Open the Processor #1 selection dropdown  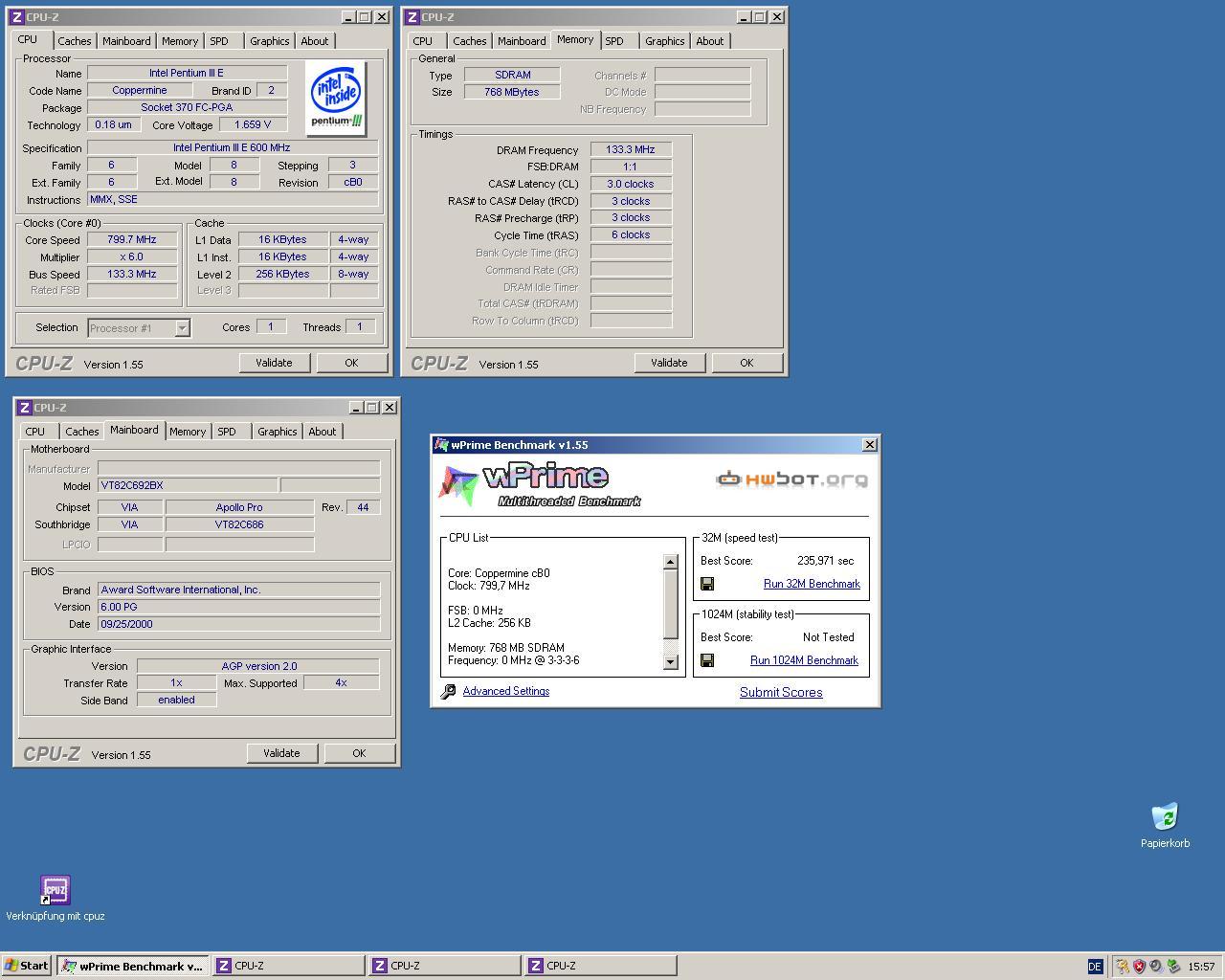point(139,328)
